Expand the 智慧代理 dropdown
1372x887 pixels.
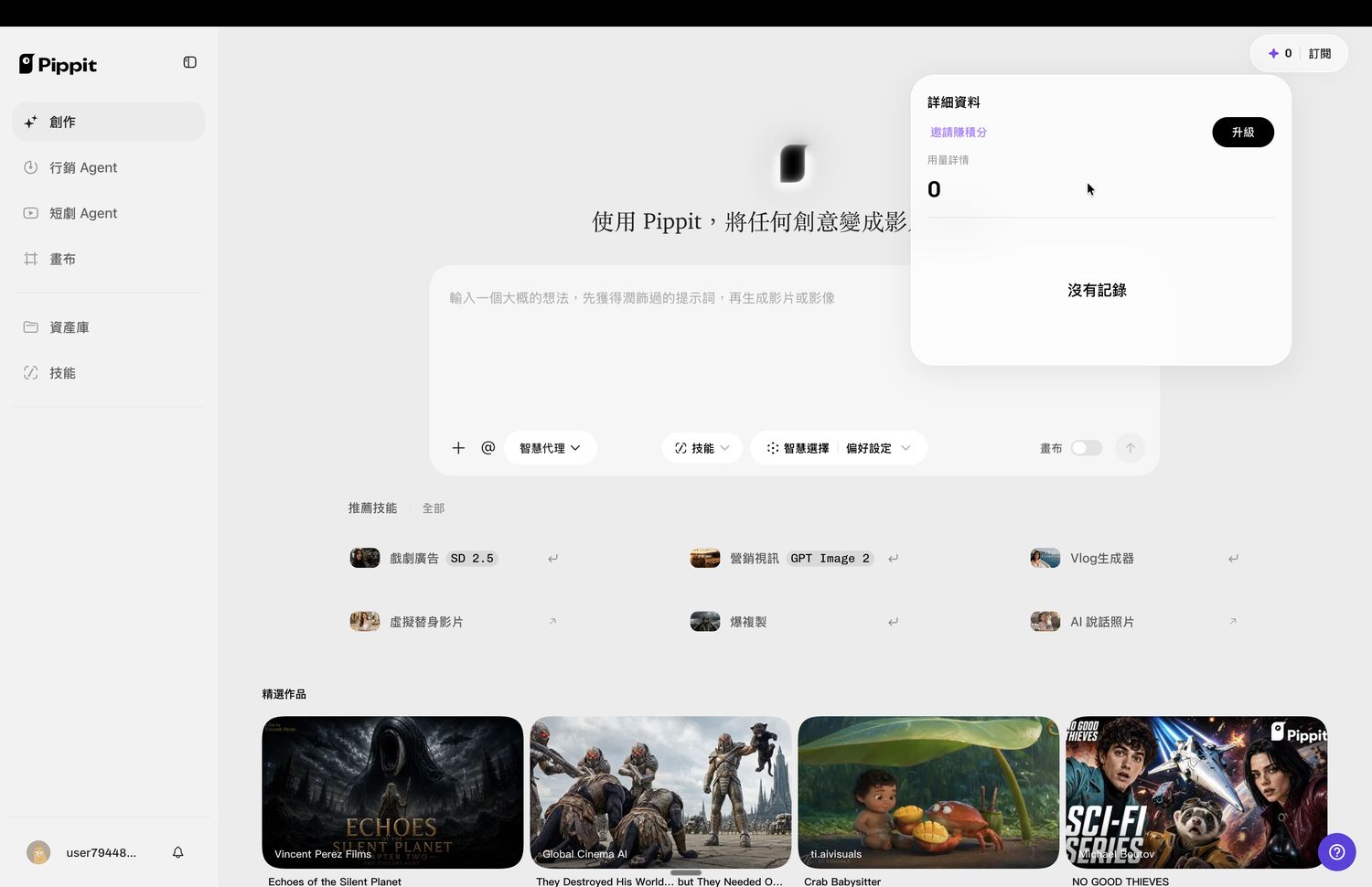point(550,448)
